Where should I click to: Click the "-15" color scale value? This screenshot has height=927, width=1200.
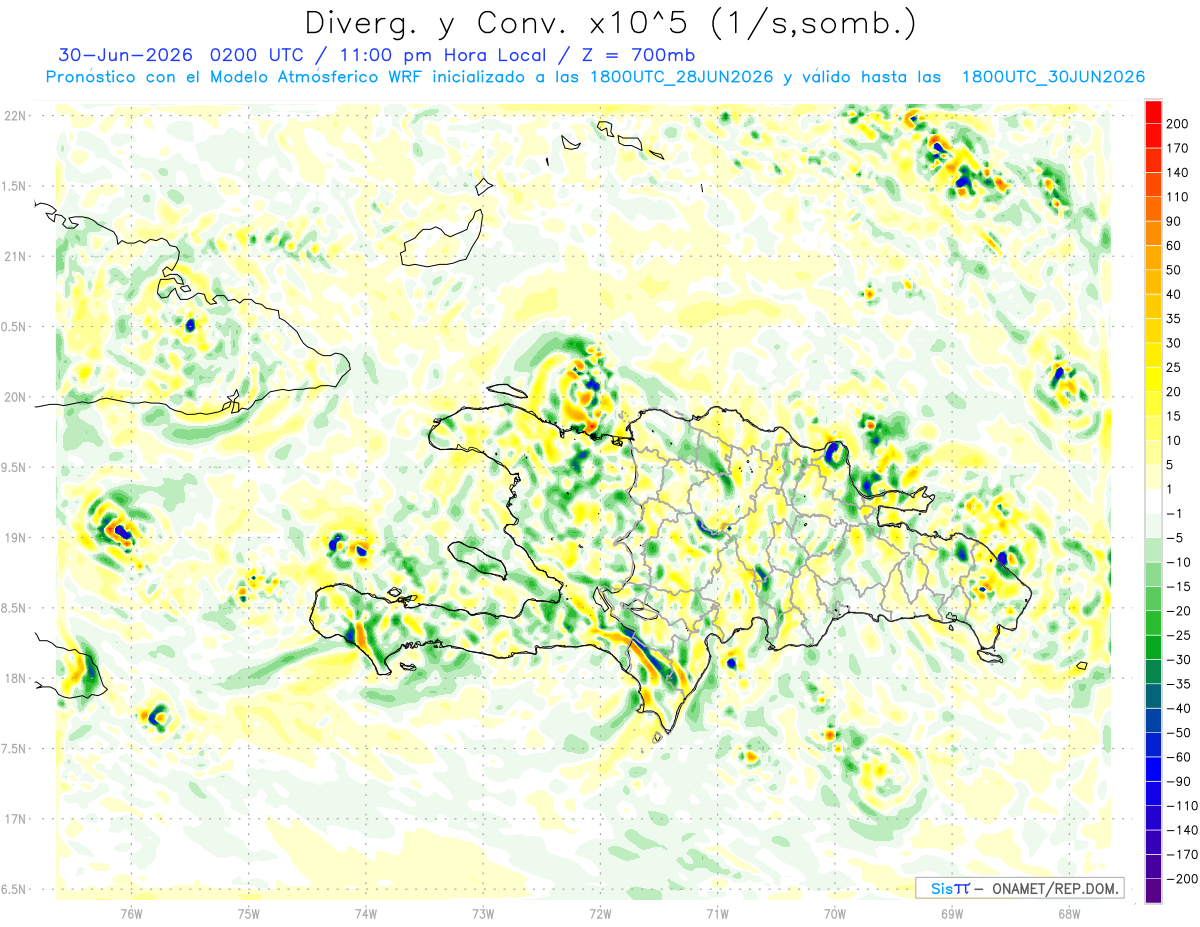coord(1177,586)
